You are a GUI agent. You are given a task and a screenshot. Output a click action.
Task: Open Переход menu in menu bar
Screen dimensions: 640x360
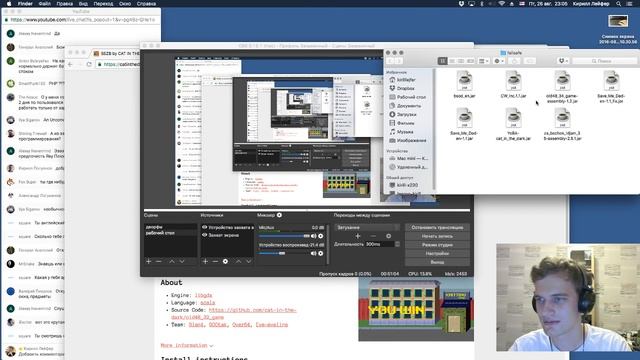pyautogui.click(x=103, y=4)
